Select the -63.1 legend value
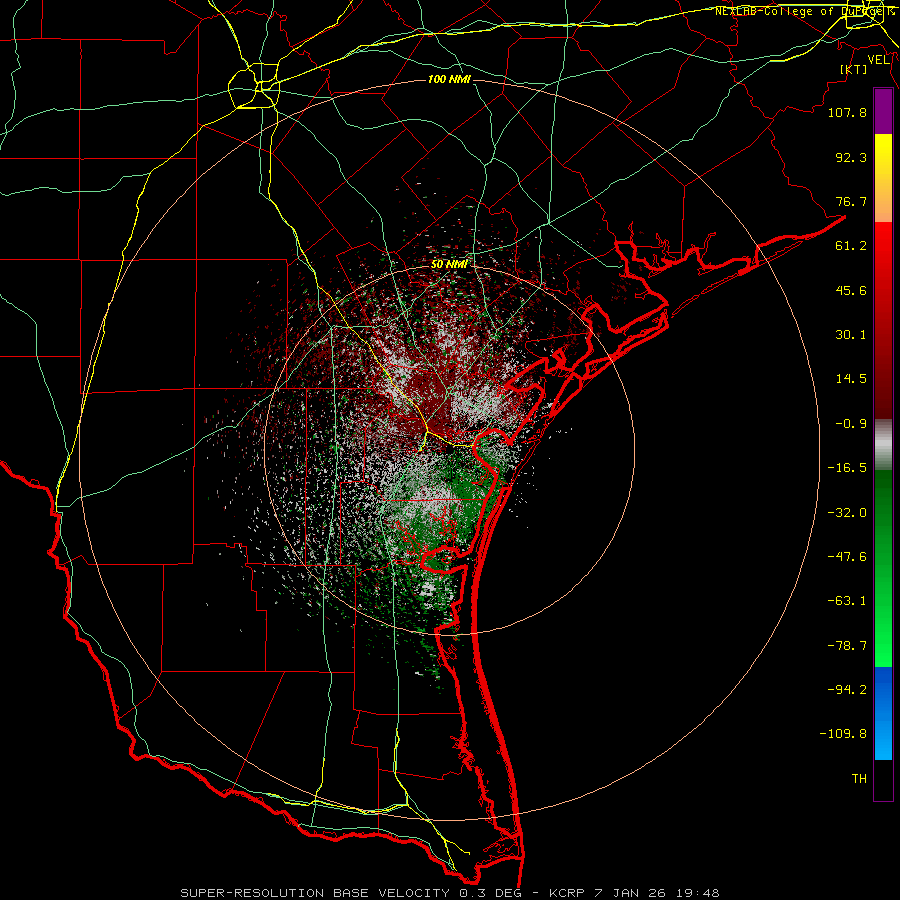The width and height of the screenshot is (900, 900). tap(847, 601)
